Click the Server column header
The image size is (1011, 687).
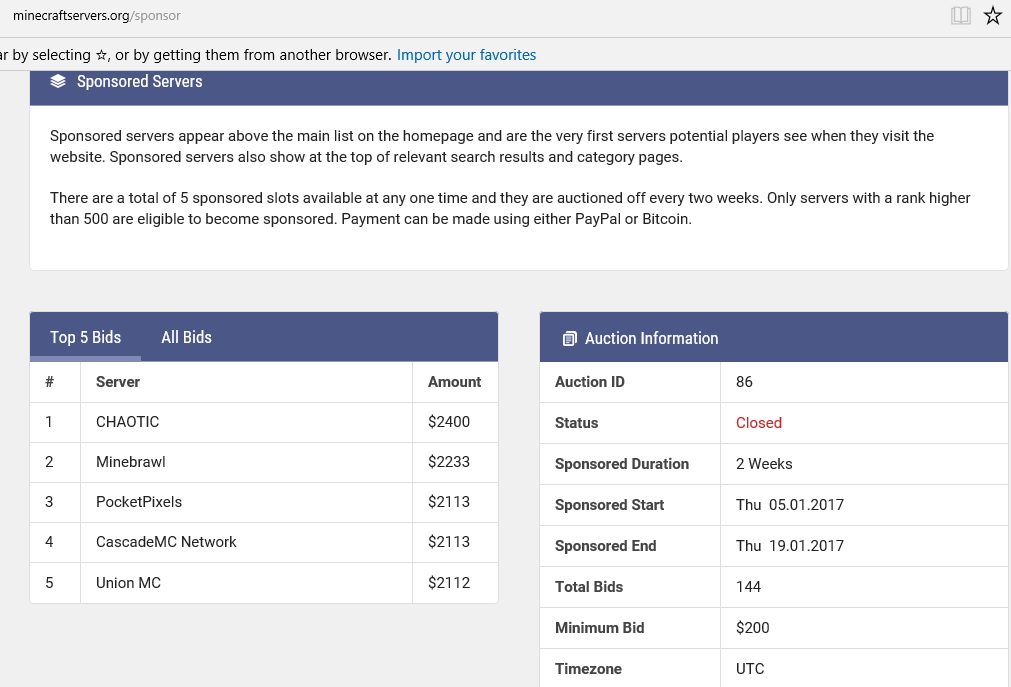point(118,382)
